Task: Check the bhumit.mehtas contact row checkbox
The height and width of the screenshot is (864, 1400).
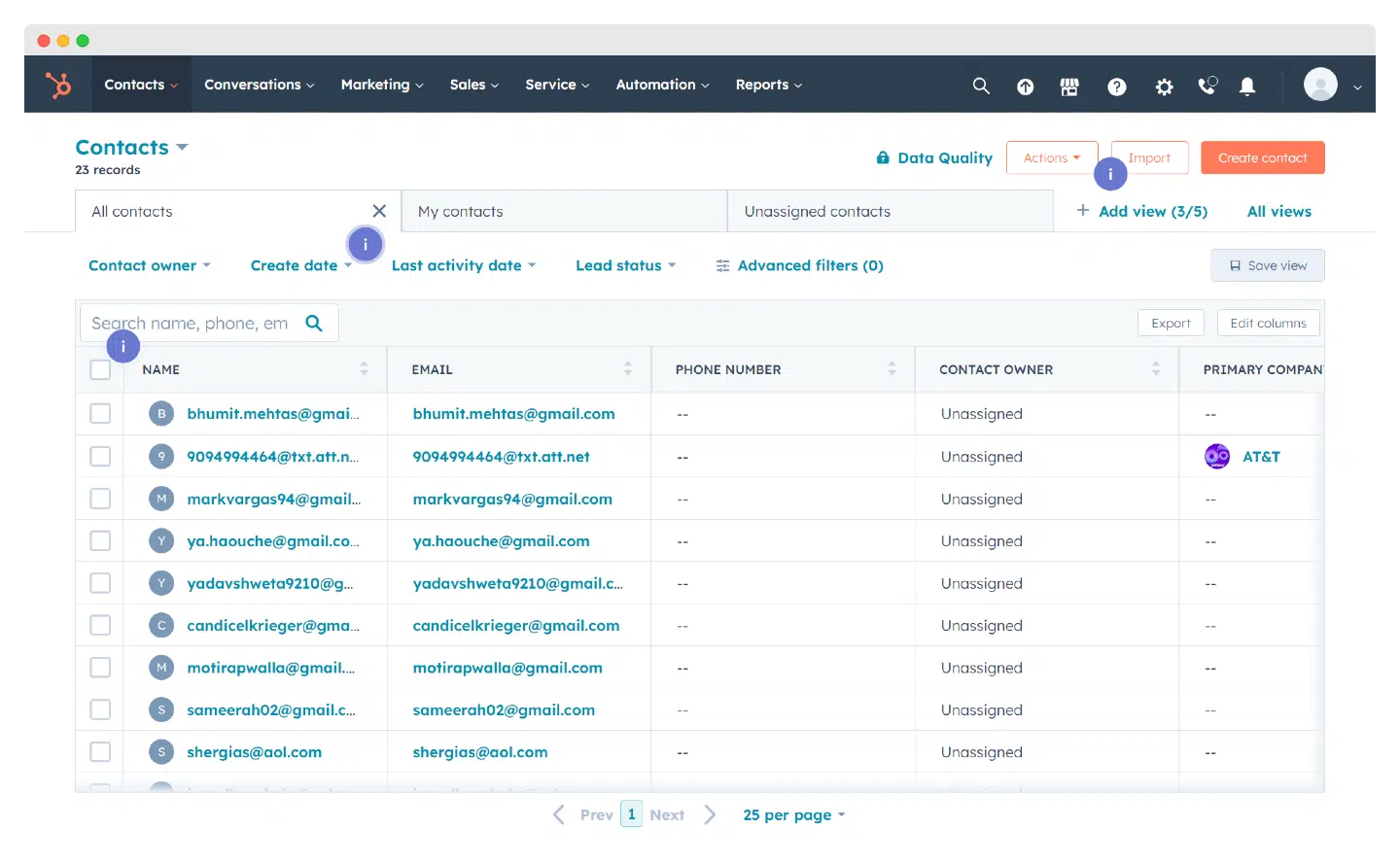Action: tap(100, 413)
